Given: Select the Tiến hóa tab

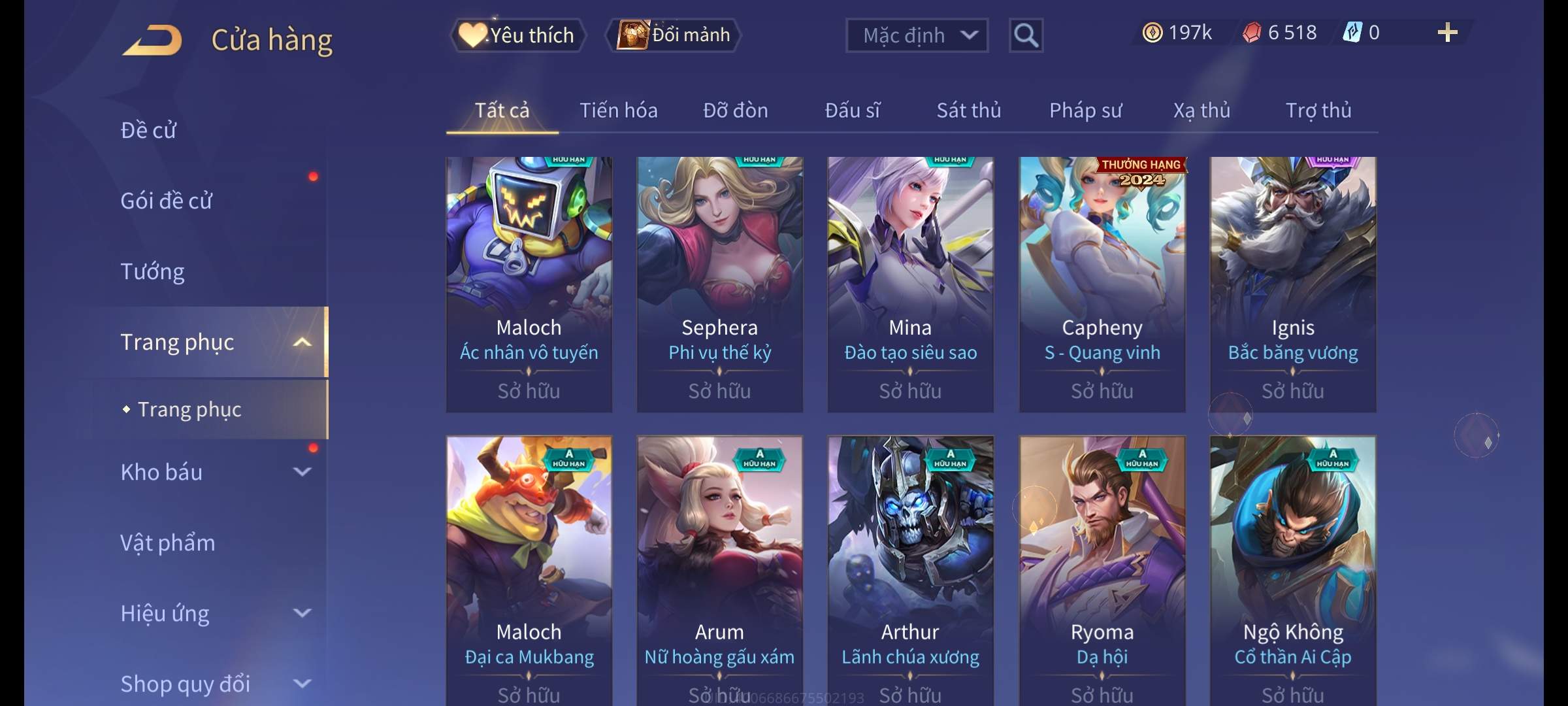Looking at the screenshot, I should 618,110.
